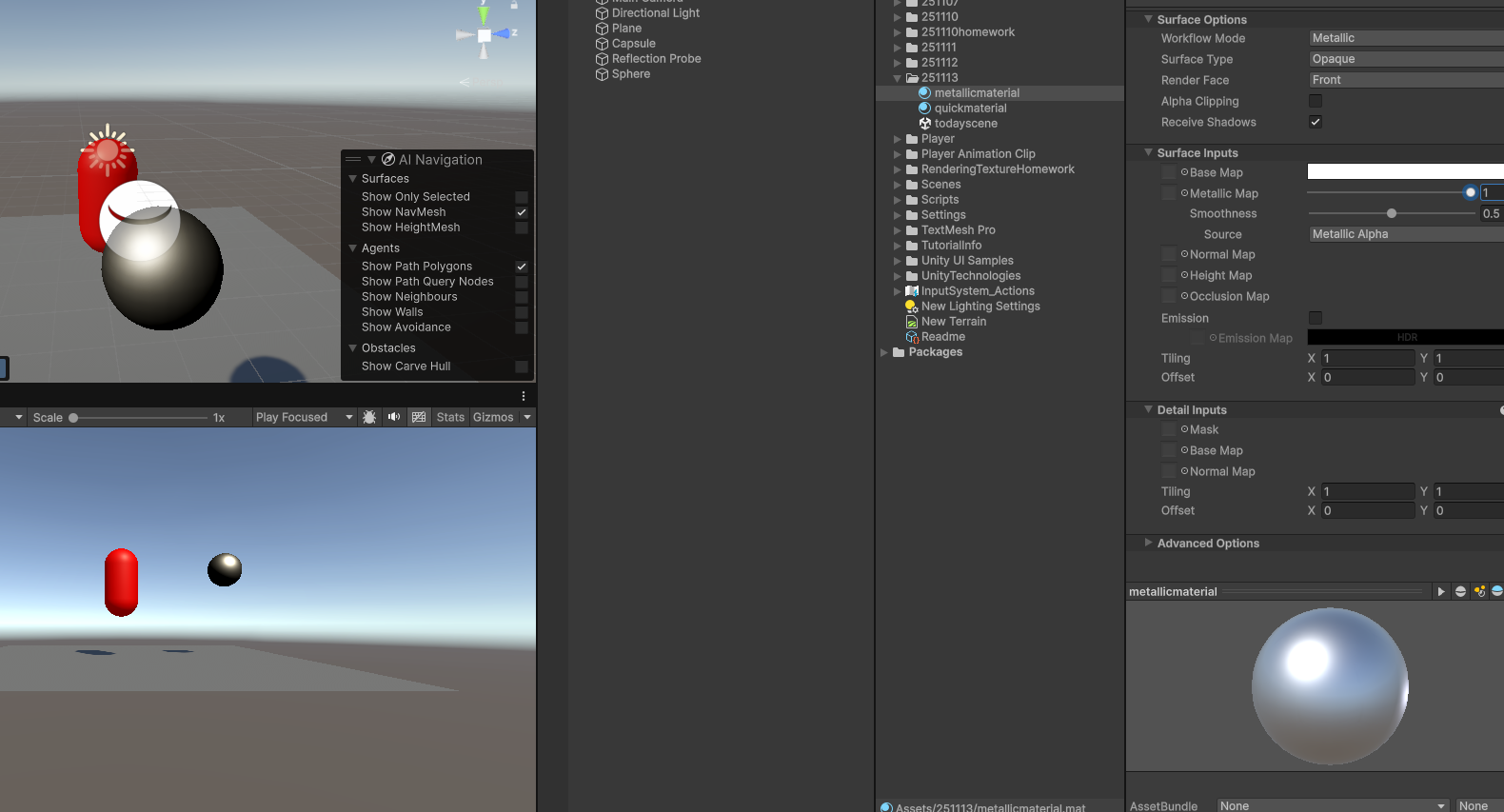
Task: Toggle the Stats button in Game view
Action: click(450, 417)
